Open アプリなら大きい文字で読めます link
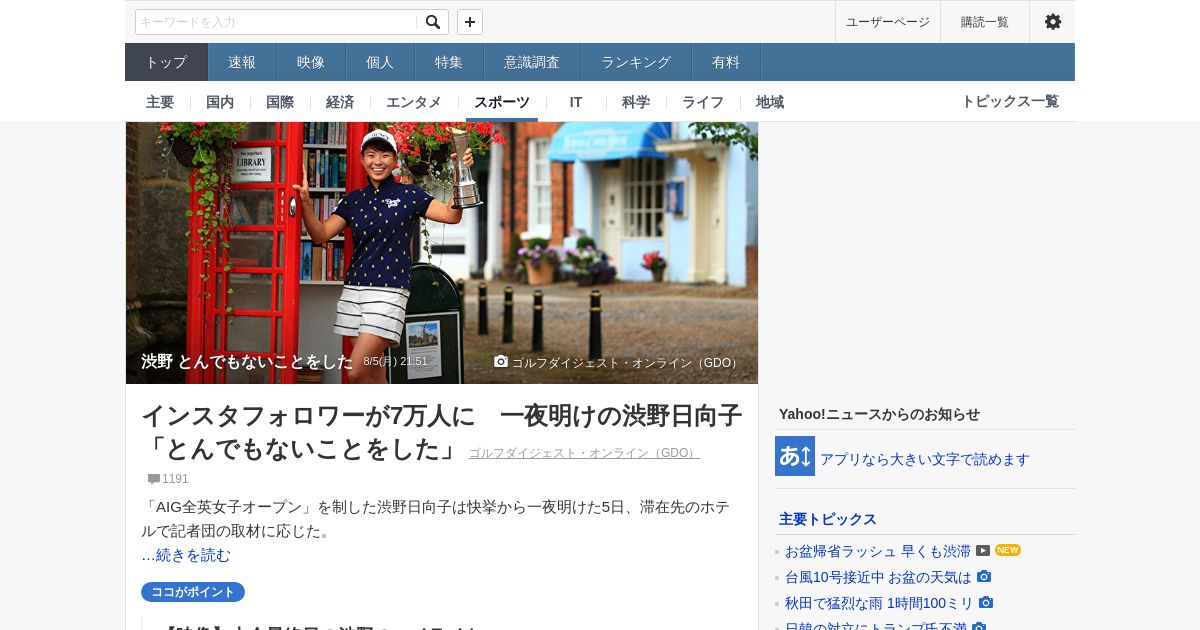 pyautogui.click(x=925, y=459)
